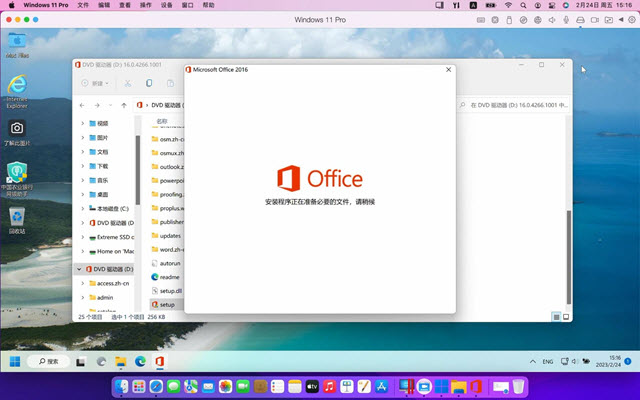Click the Explorer navigation pane scrollbar
The image size is (640, 400).
pos(138,170)
